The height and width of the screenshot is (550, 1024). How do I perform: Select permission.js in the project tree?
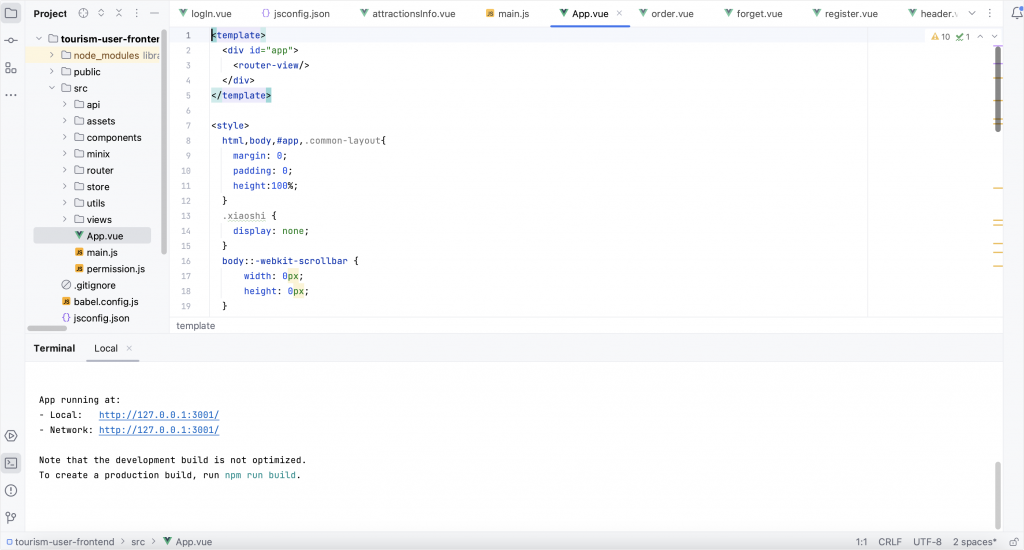tap(115, 269)
